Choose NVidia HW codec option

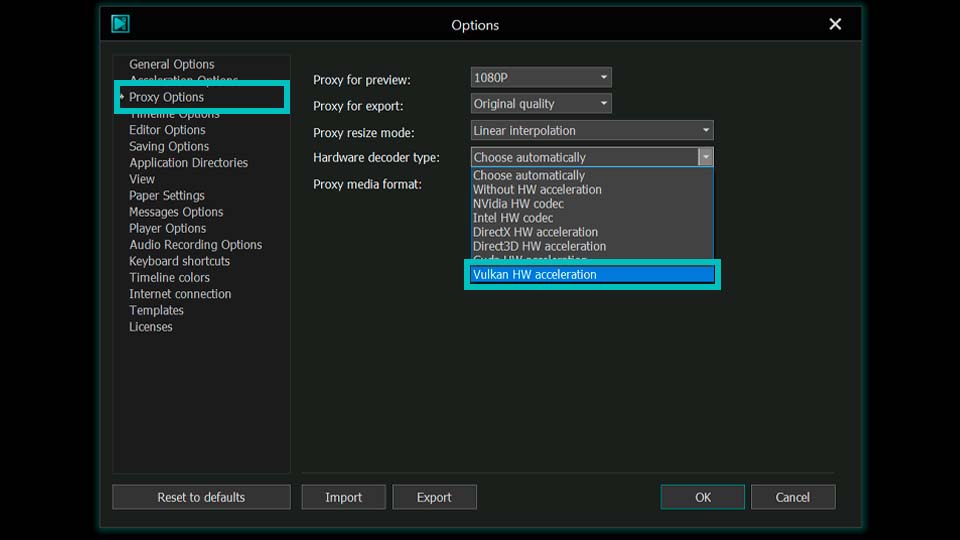[592, 204]
